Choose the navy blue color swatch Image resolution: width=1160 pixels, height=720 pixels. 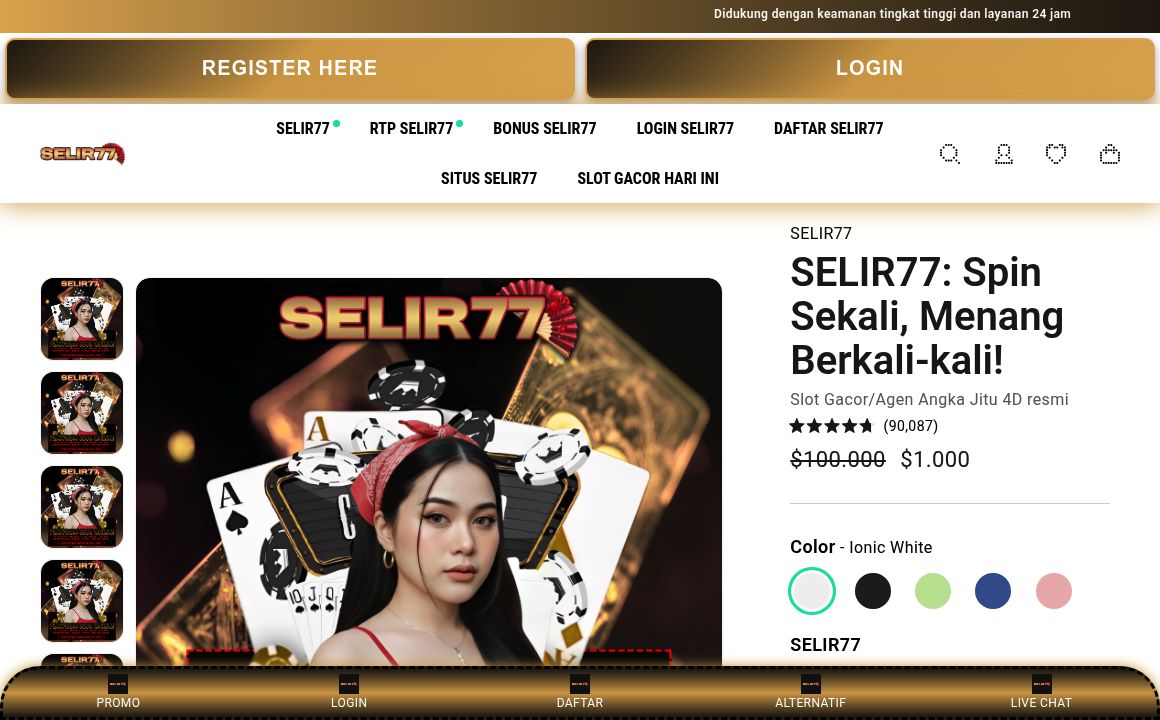tap(993, 591)
